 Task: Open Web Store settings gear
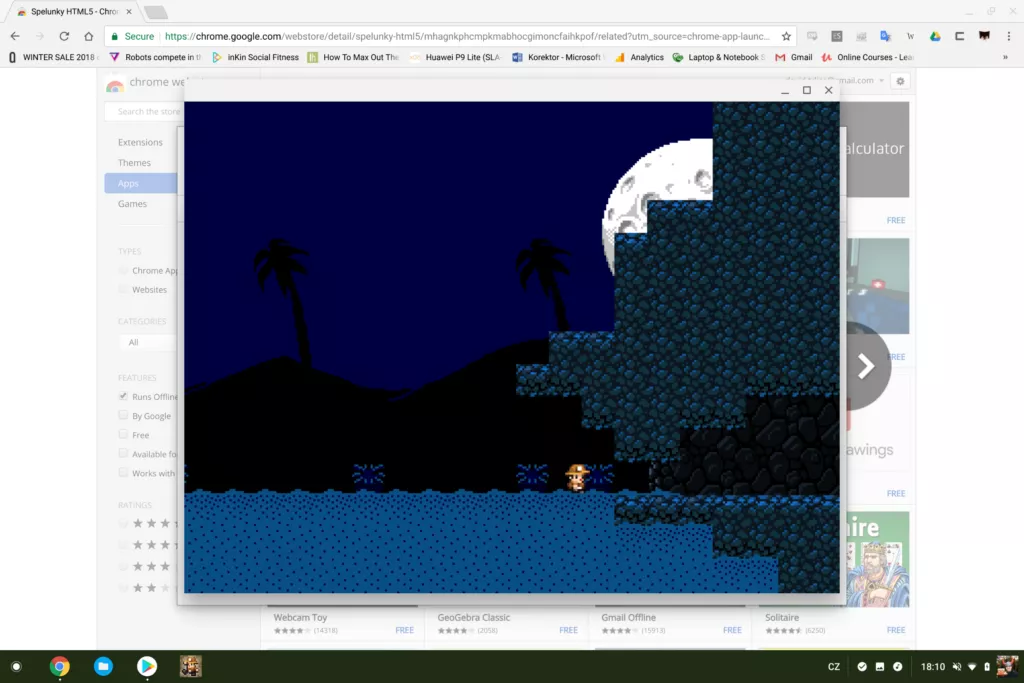coord(900,81)
